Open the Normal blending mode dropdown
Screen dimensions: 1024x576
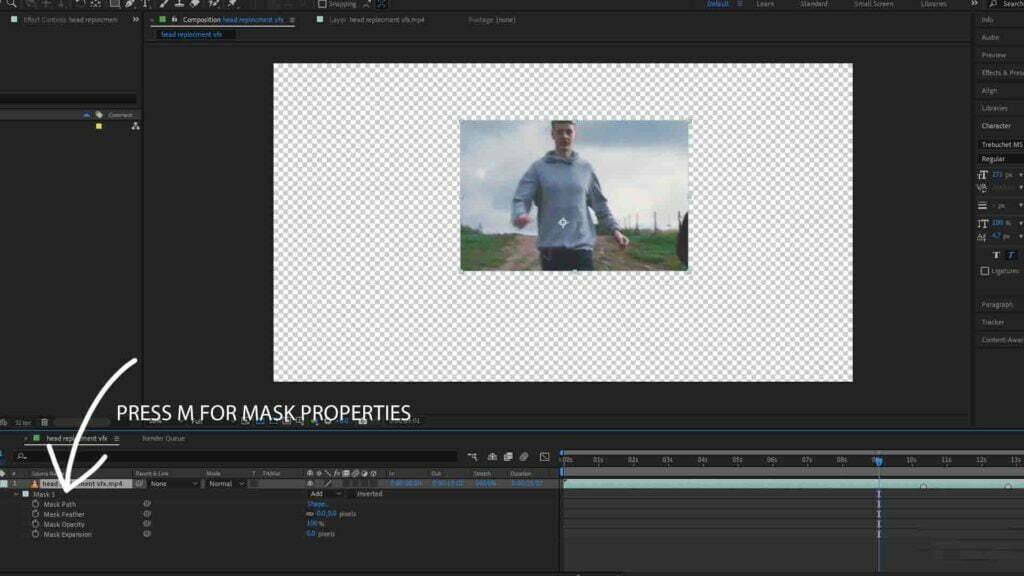click(226, 484)
